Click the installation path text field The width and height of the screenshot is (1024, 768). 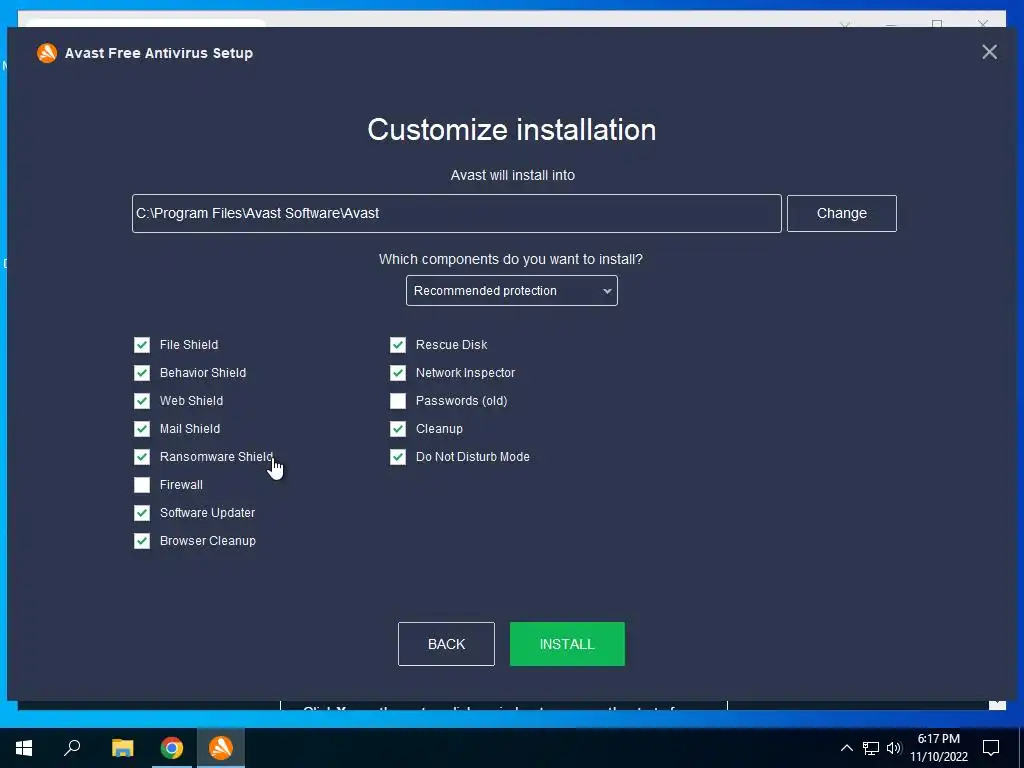[x=456, y=214]
